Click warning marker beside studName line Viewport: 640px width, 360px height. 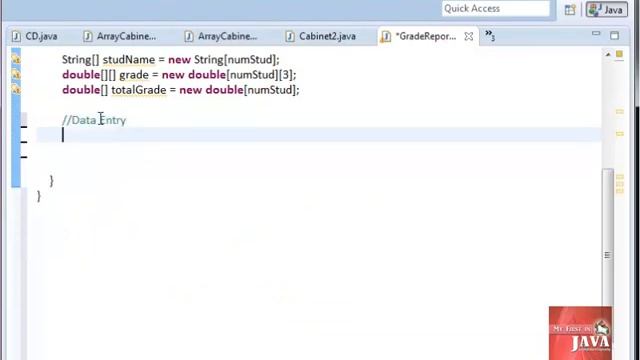[x=16, y=60]
